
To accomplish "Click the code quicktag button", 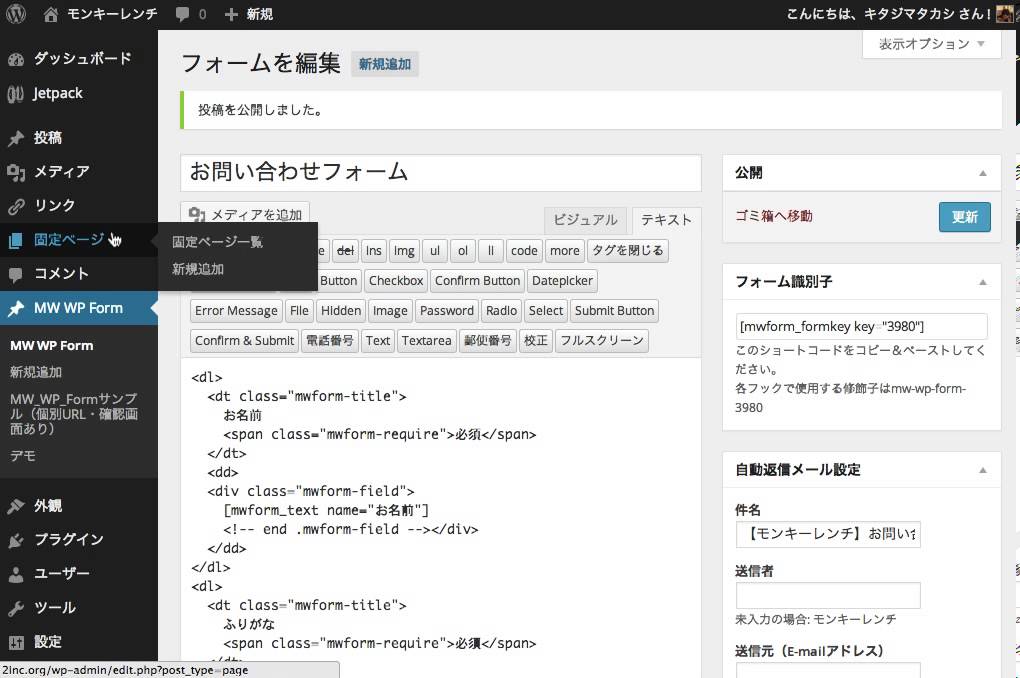I will 524,251.
